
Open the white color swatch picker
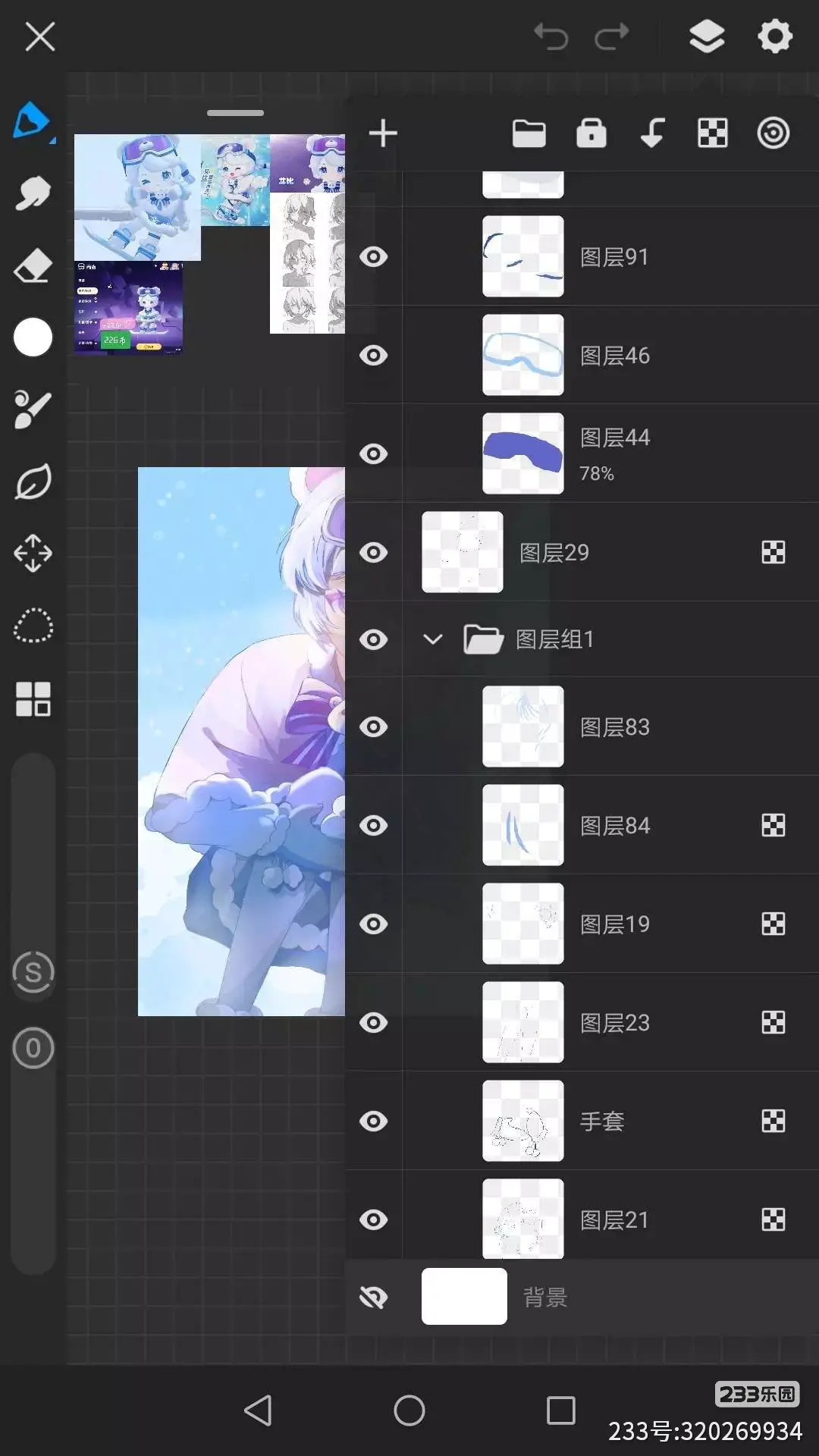(33, 337)
